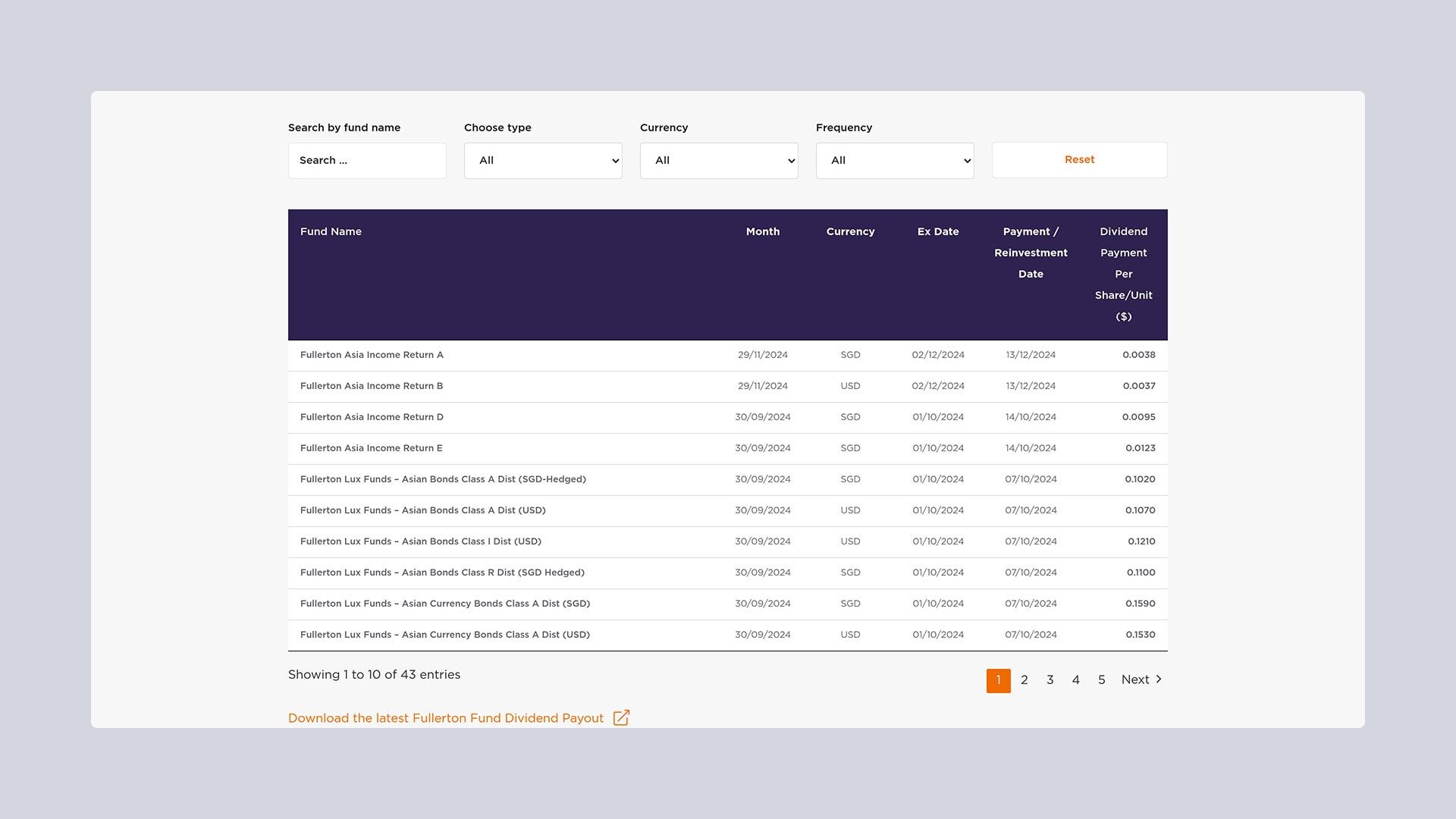Open the Currency filter dropdown
This screenshot has height=819, width=1456.
719,160
